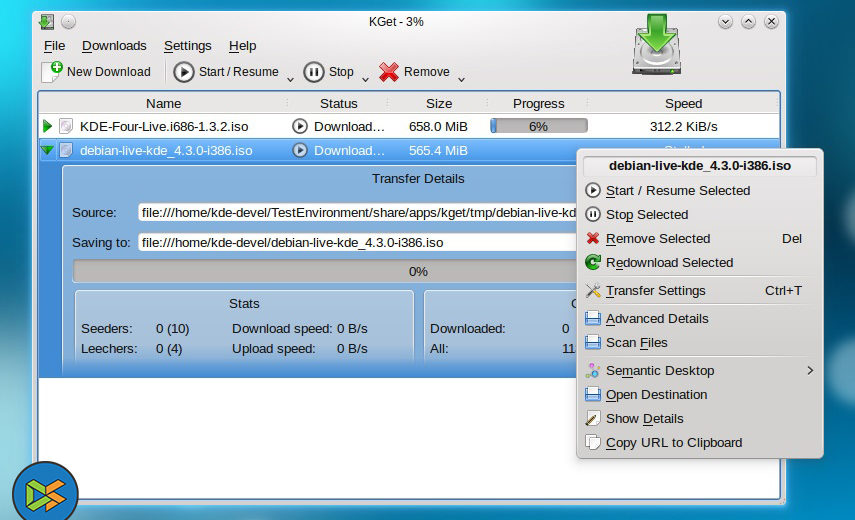Screen dimensions: 855x520
Task: Click the 565.4 MiB size cell
Action: (x=438, y=150)
